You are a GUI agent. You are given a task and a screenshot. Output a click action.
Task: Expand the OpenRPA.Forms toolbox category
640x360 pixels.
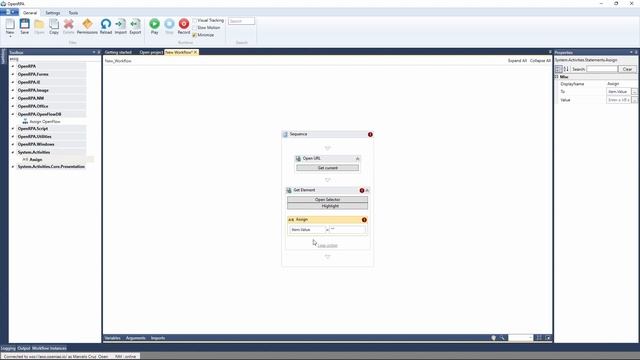(x=13, y=74)
